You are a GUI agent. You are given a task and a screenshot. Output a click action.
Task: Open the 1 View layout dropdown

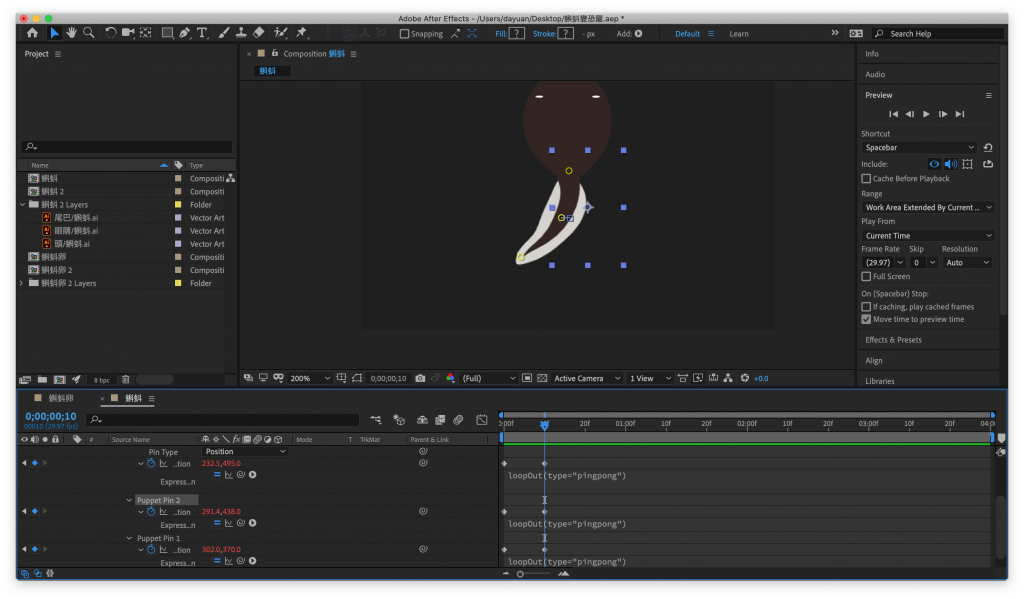click(650, 378)
